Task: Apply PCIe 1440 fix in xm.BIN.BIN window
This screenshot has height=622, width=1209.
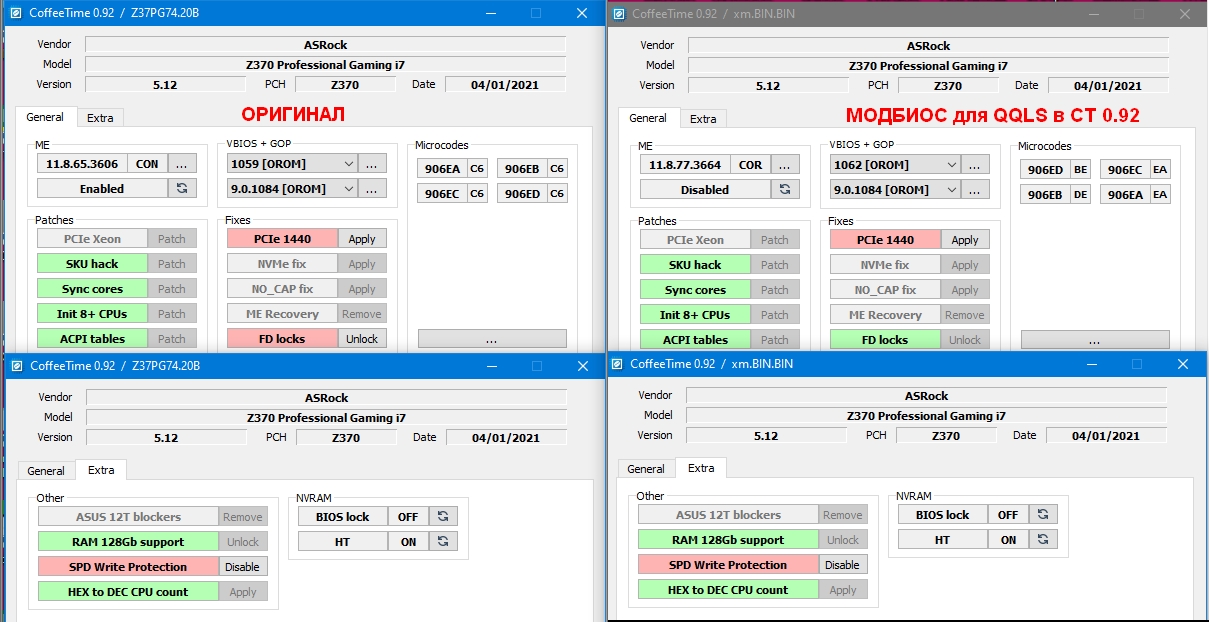Action: (965, 240)
